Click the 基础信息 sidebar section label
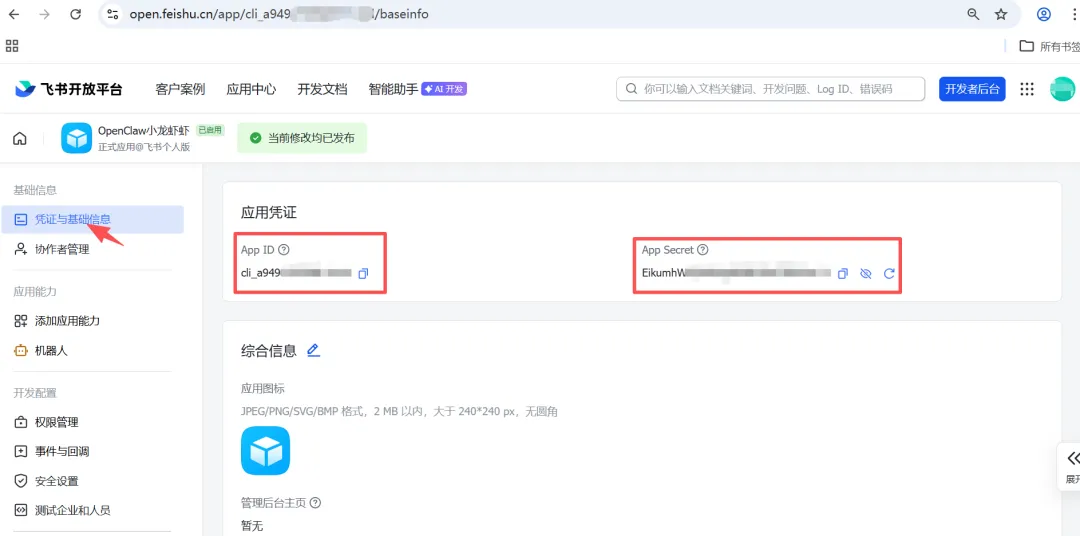1080x536 pixels. [35, 189]
